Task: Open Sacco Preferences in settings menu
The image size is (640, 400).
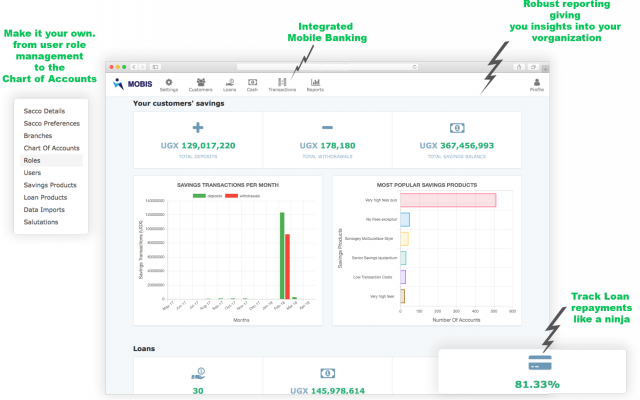Action: click(x=51, y=123)
